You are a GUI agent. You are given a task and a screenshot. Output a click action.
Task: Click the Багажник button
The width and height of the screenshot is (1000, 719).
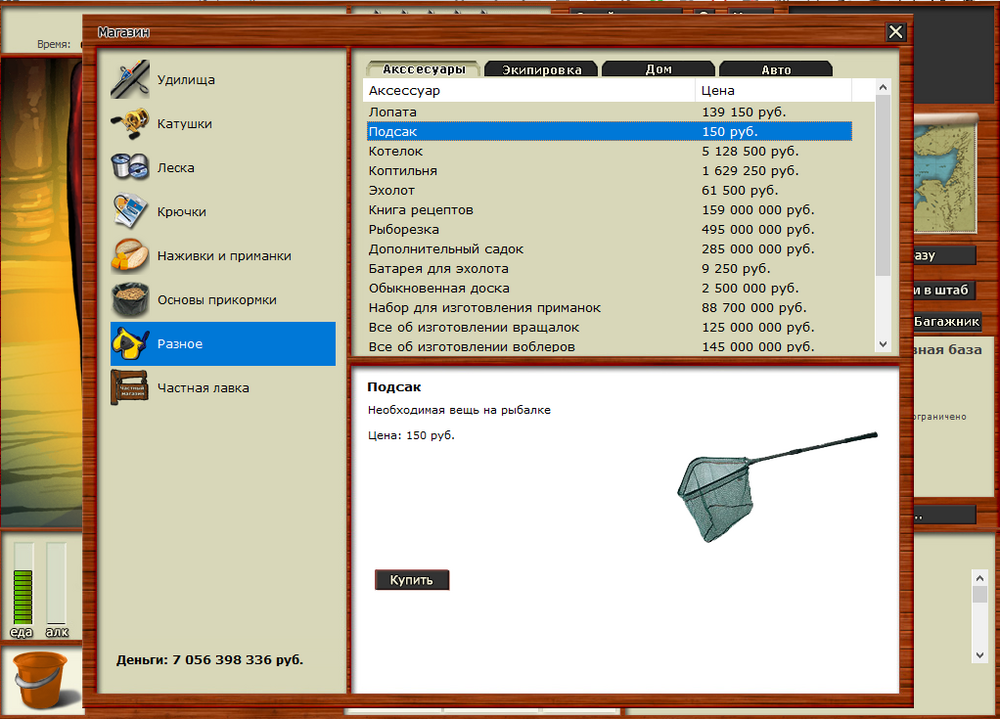(946, 322)
